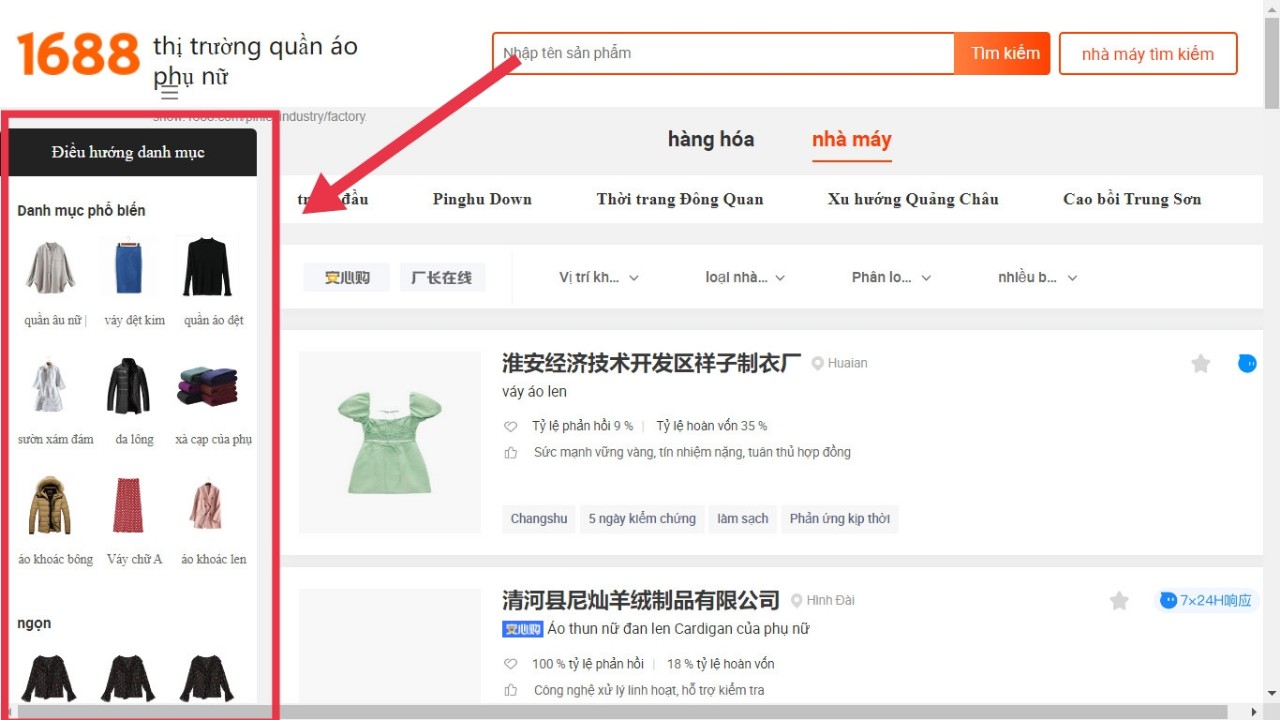This screenshot has width=1280, height=720.
Task: Click the 1688 logo
Action: coord(78,54)
